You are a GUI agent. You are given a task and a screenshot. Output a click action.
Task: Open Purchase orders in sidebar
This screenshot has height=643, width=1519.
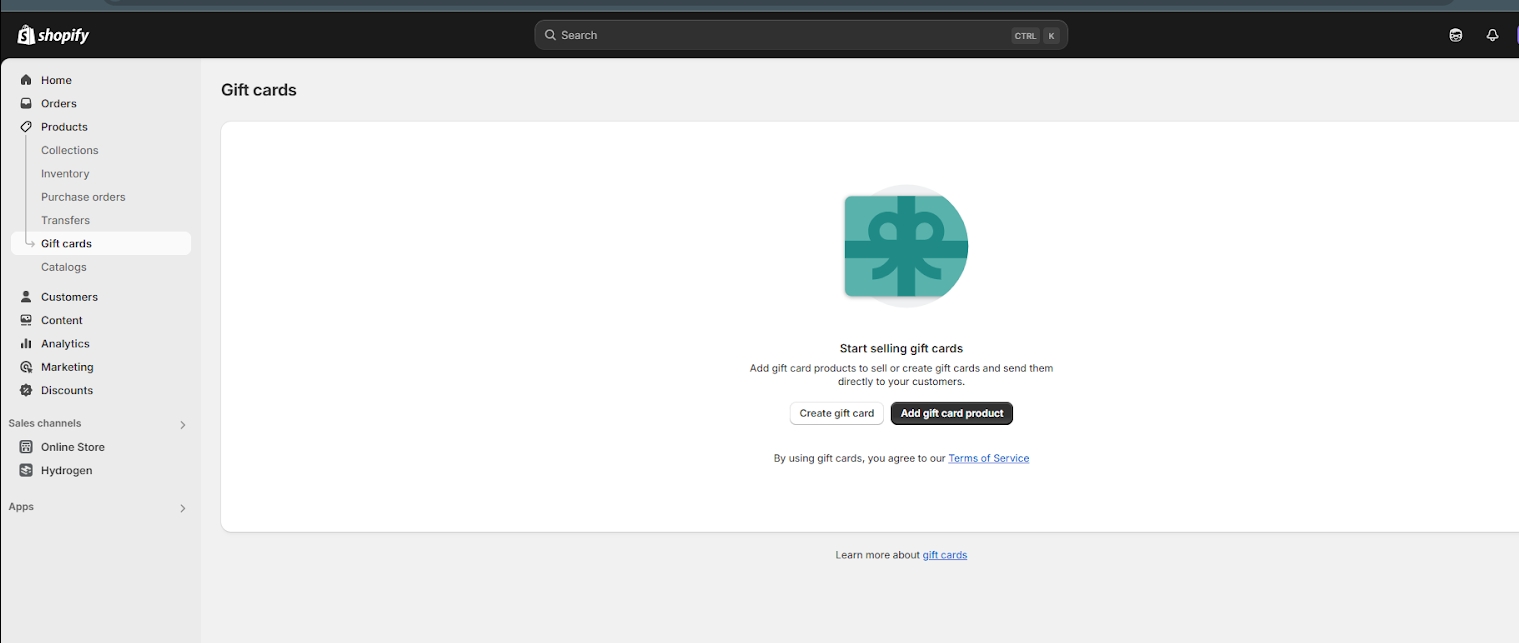(x=83, y=197)
